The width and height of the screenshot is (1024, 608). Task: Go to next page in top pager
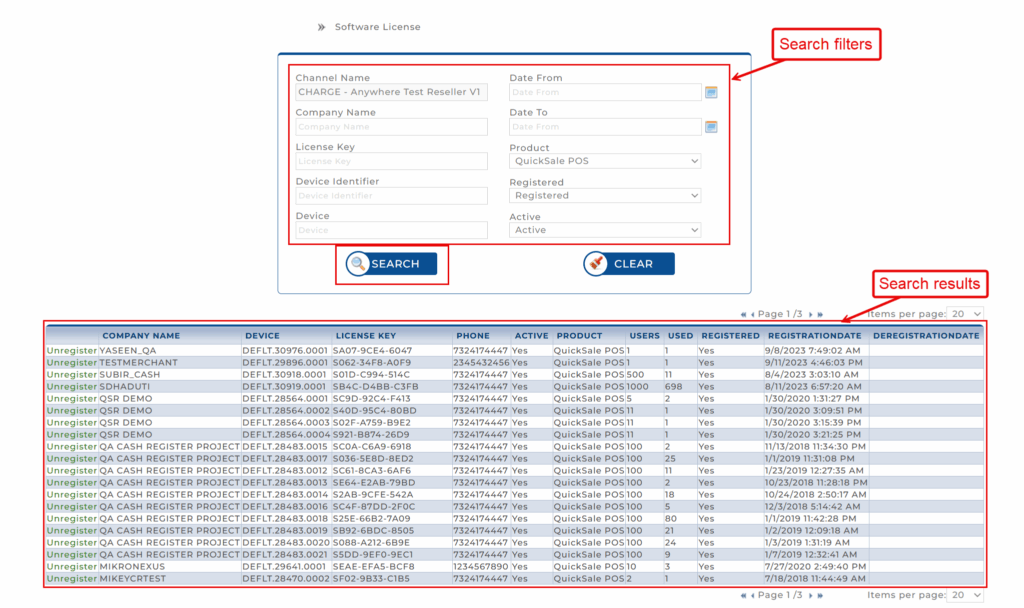(811, 314)
